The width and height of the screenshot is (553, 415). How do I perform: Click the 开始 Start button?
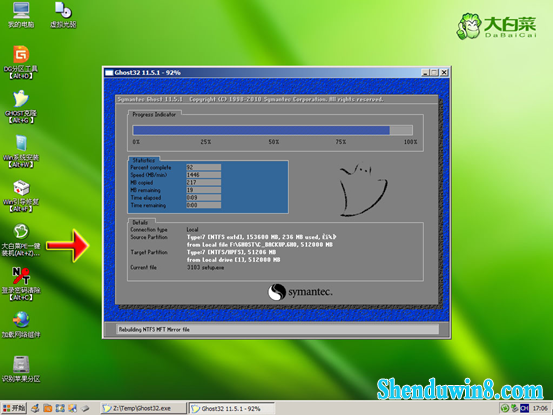click(x=14, y=408)
